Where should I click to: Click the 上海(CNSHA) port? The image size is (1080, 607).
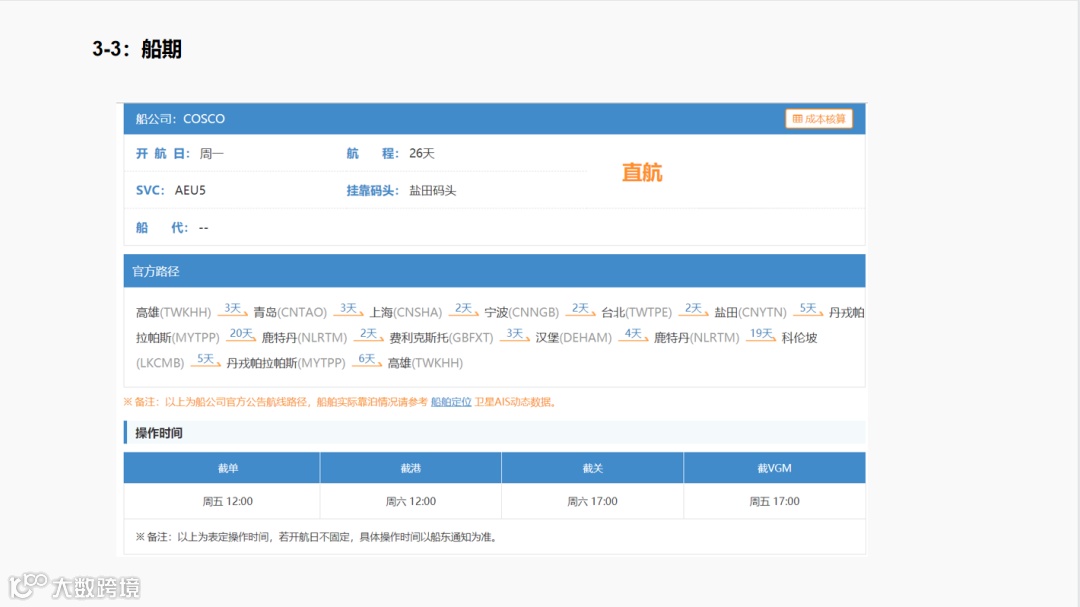406,312
